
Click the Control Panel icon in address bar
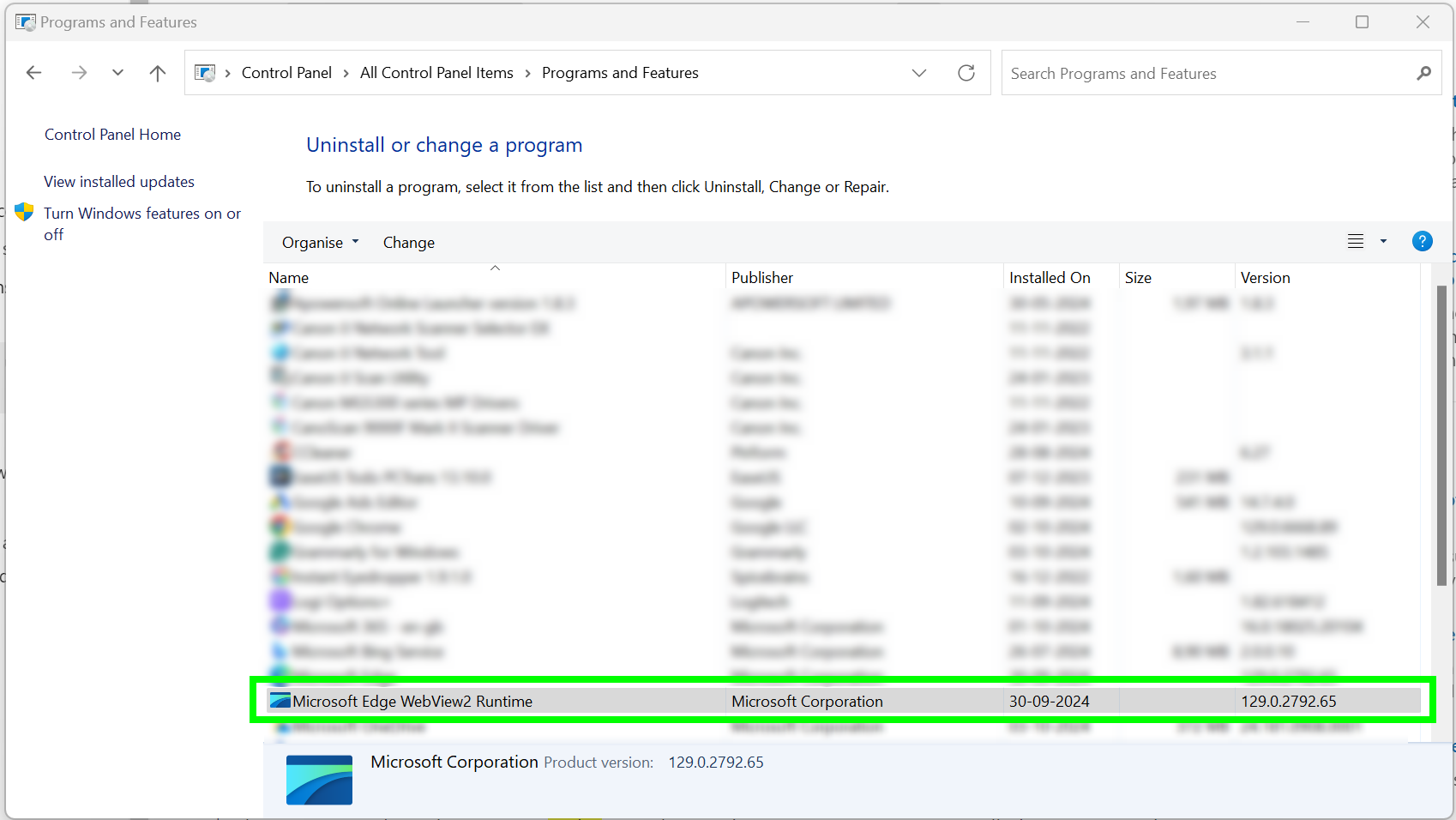tap(205, 73)
